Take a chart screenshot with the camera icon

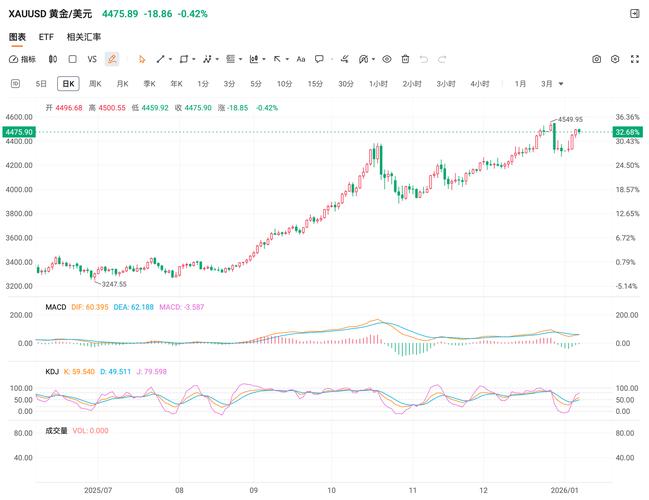coord(597,59)
